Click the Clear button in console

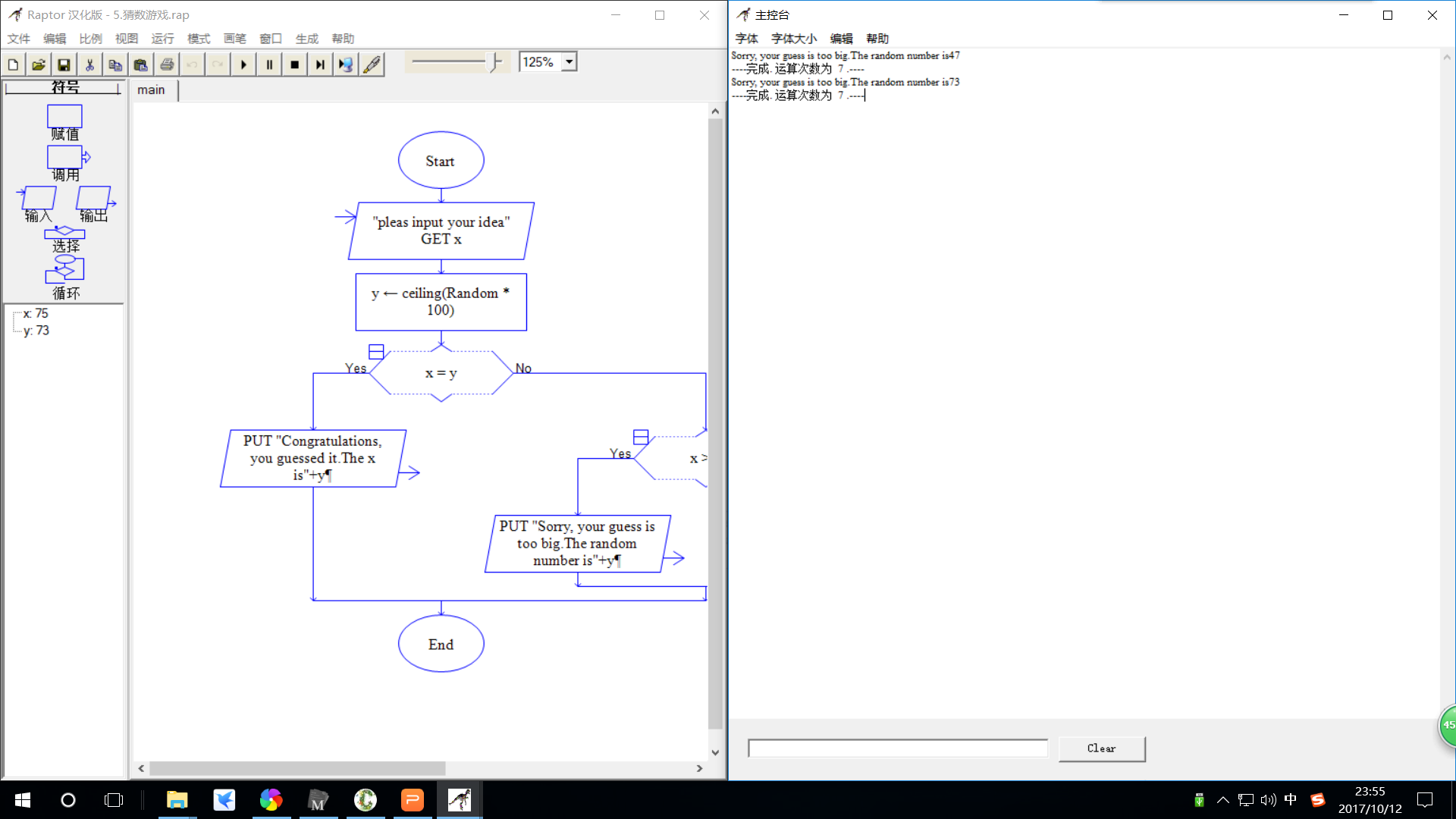(x=1102, y=748)
